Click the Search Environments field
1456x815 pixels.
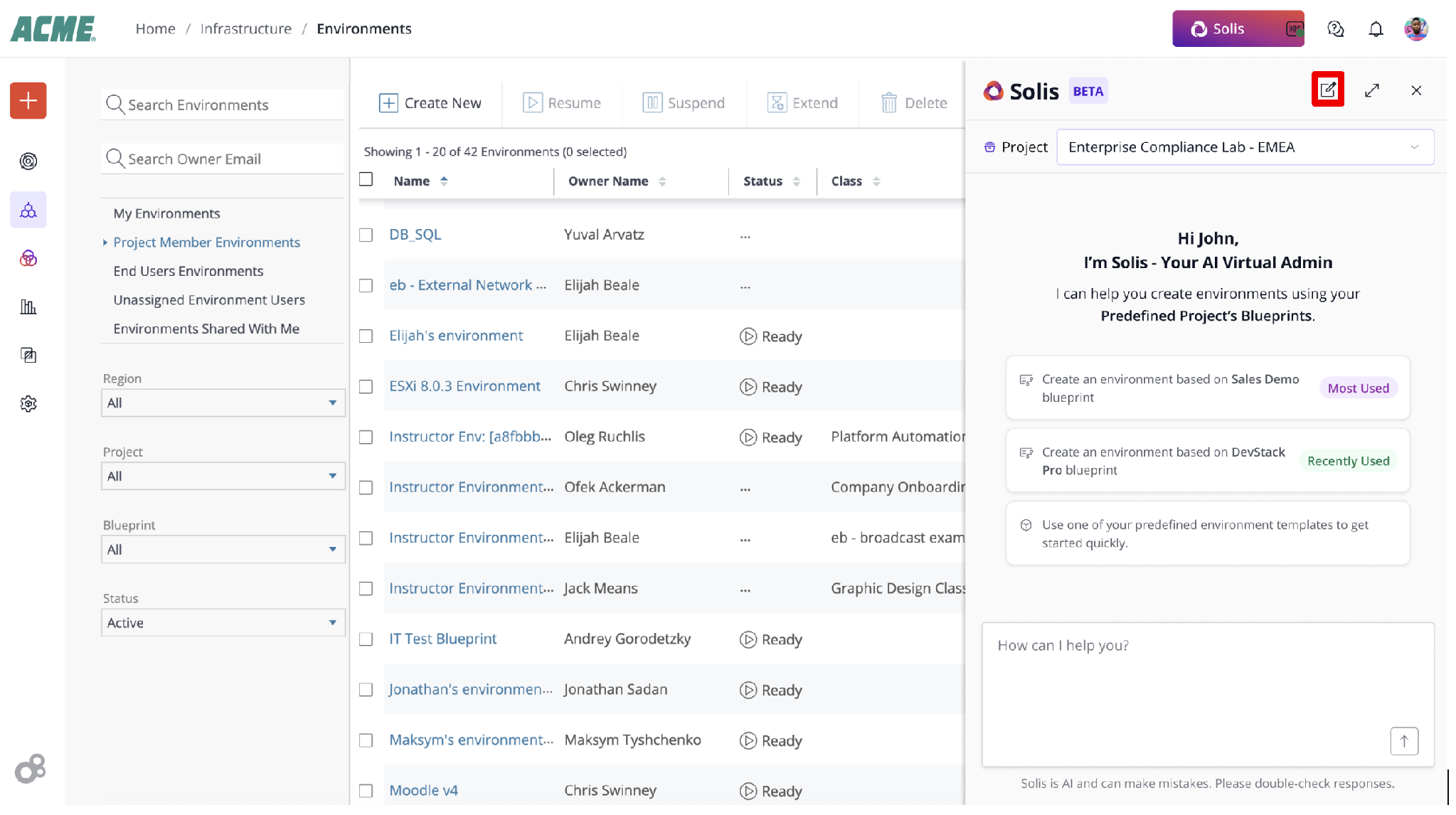coord(223,105)
